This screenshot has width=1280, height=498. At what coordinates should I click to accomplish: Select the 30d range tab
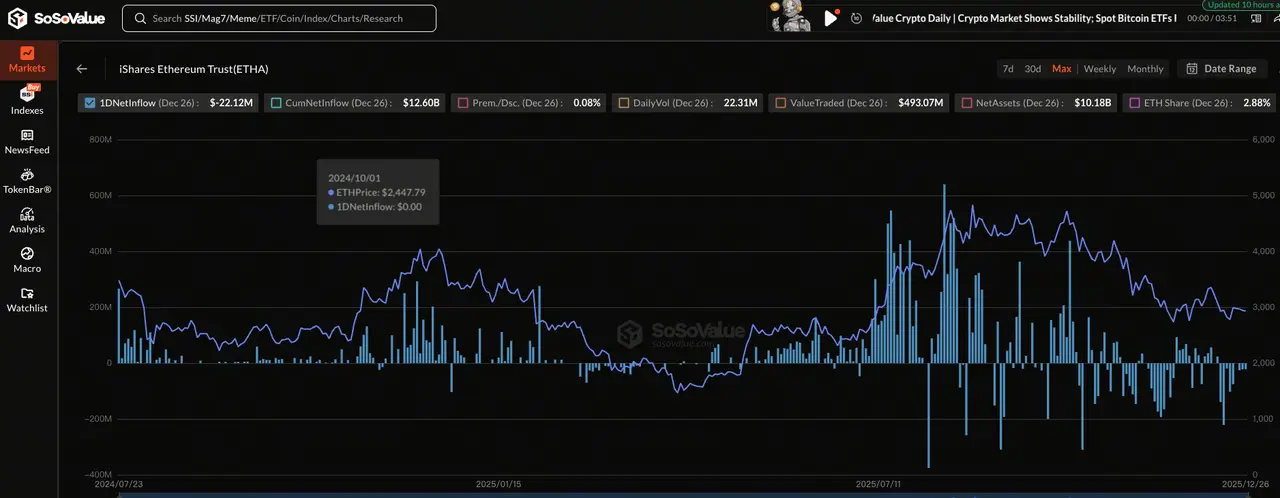1033,69
